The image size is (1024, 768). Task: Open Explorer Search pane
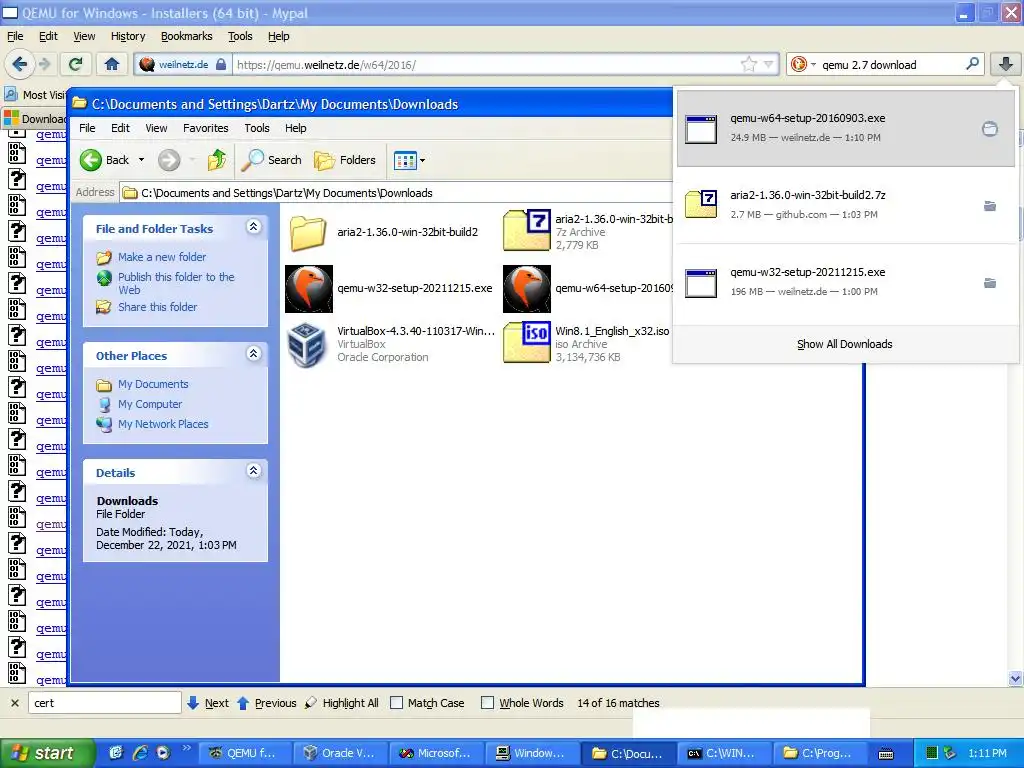tap(271, 160)
